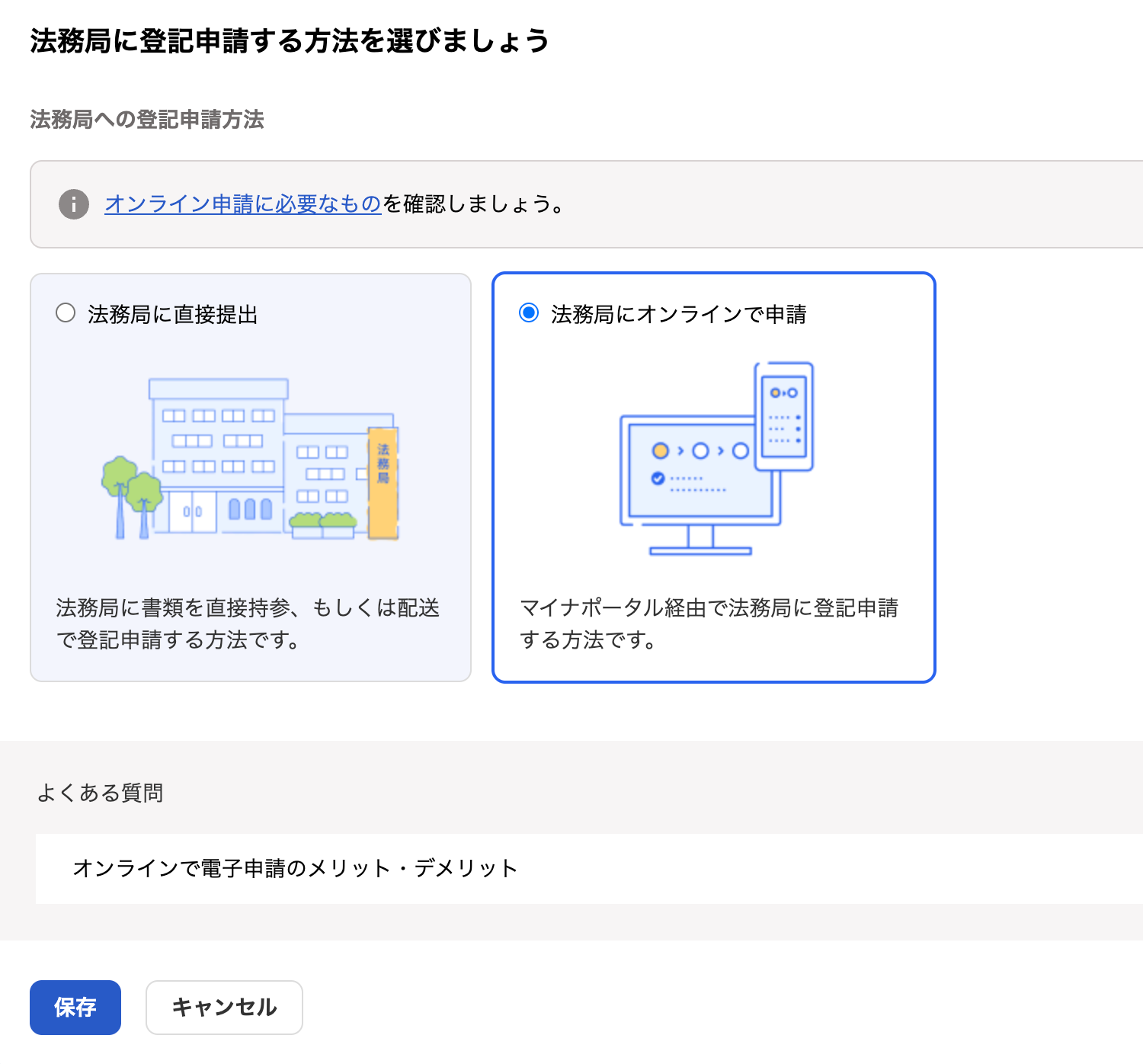Screen dimensions: 1143x1064
Task: Click the キャンセル button
Action: pyautogui.click(x=224, y=1008)
